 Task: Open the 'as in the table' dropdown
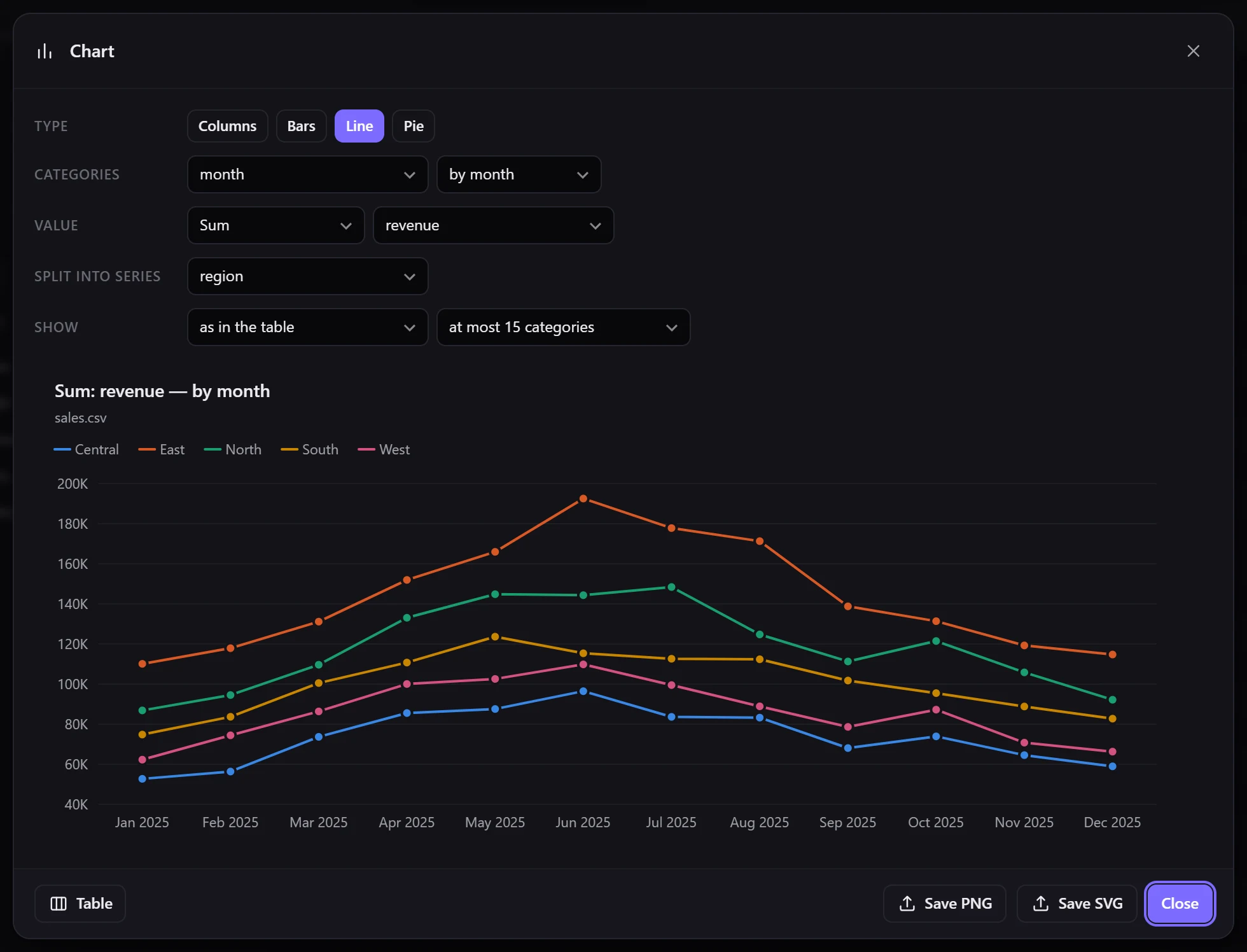(x=308, y=327)
